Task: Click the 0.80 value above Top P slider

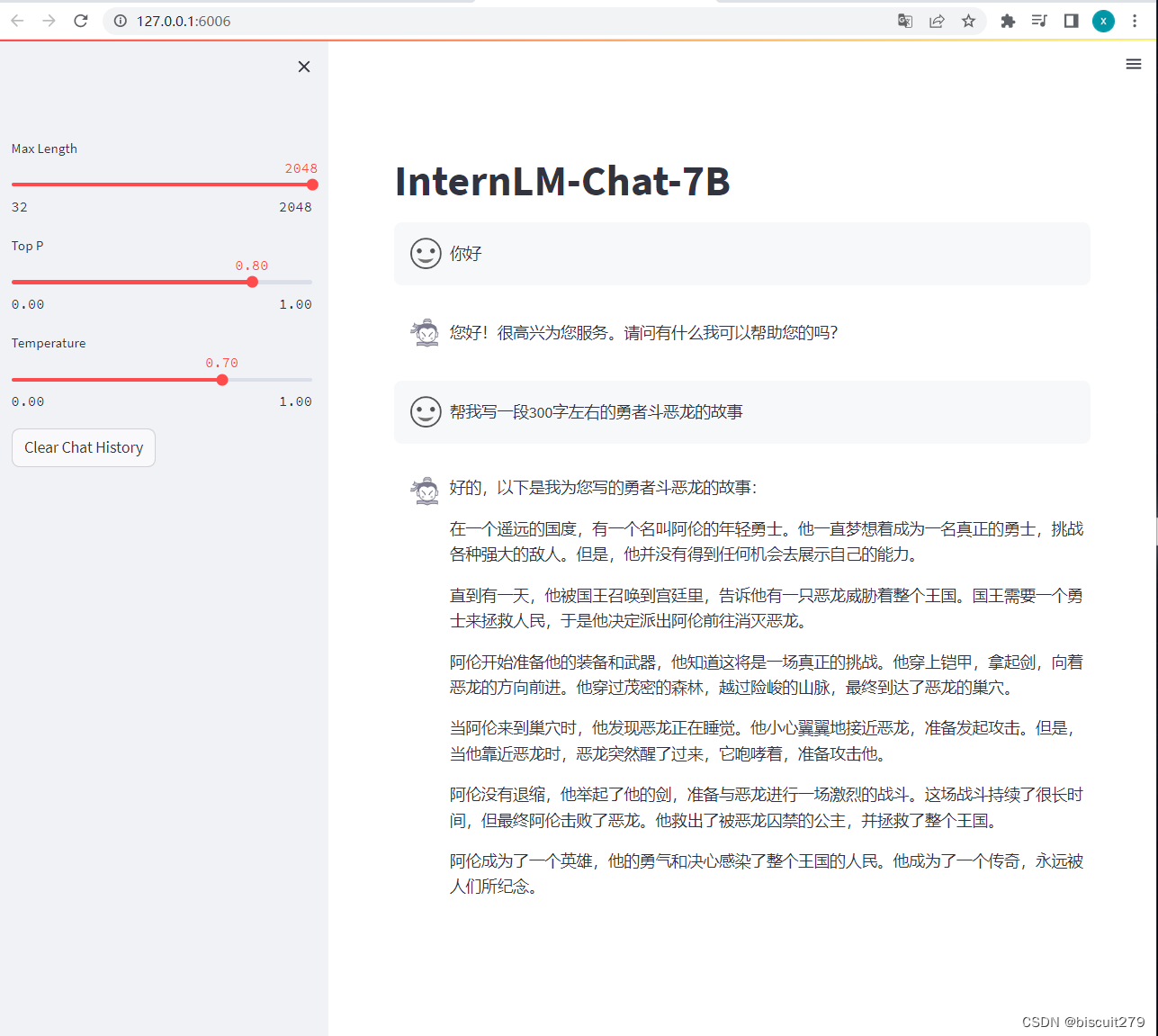Action: coord(252,266)
